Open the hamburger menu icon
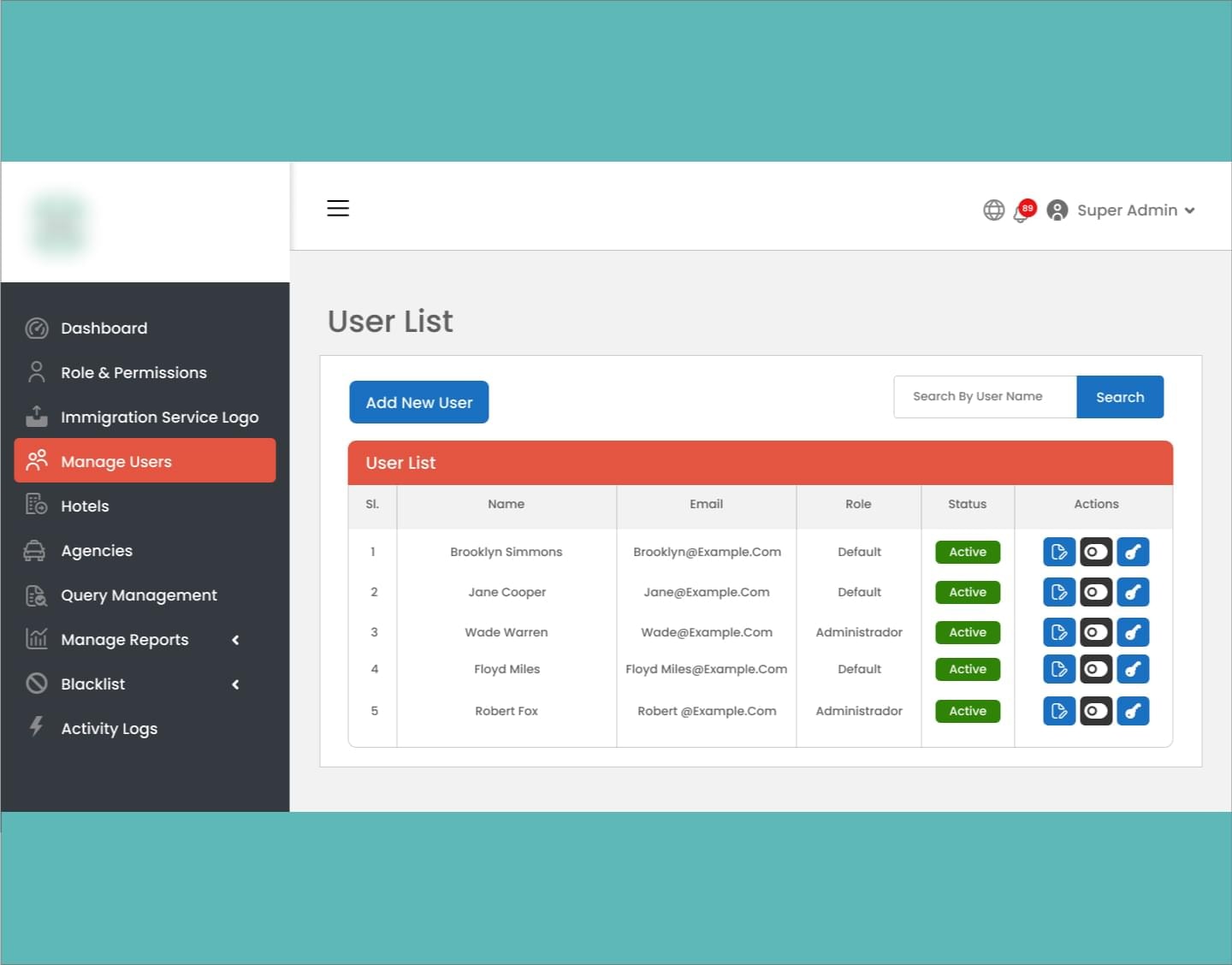The image size is (1232, 965). (338, 208)
